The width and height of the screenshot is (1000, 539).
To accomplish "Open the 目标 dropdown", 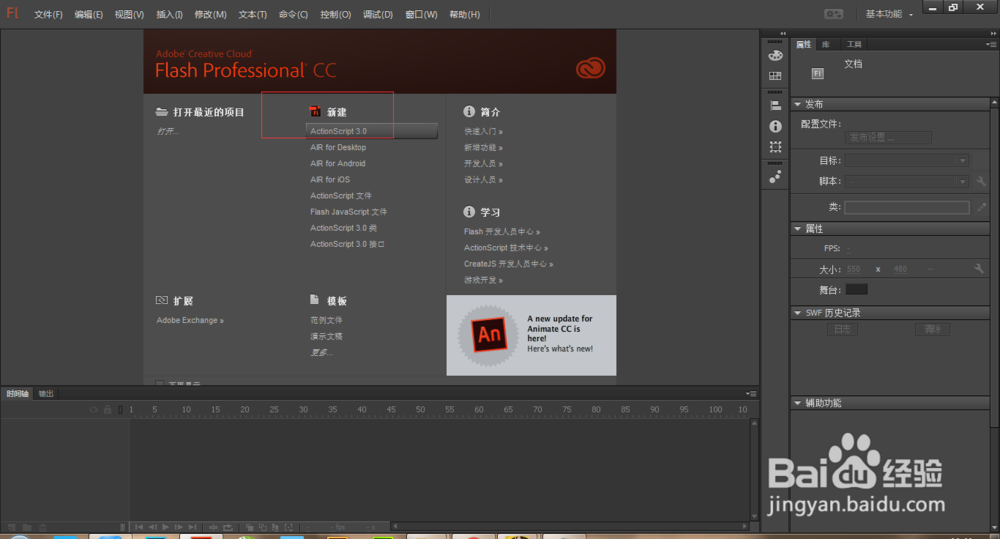I will point(906,161).
